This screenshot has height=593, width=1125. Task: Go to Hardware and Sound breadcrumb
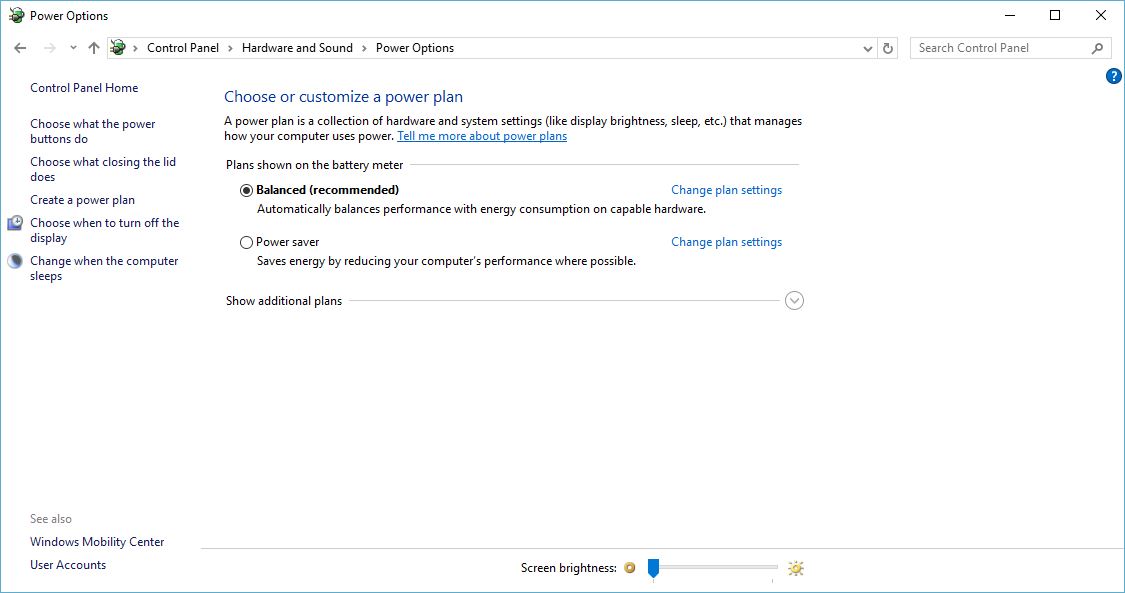tap(297, 48)
